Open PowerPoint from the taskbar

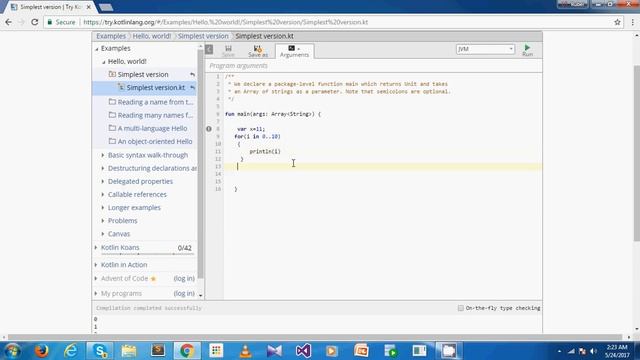click(x=361, y=351)
